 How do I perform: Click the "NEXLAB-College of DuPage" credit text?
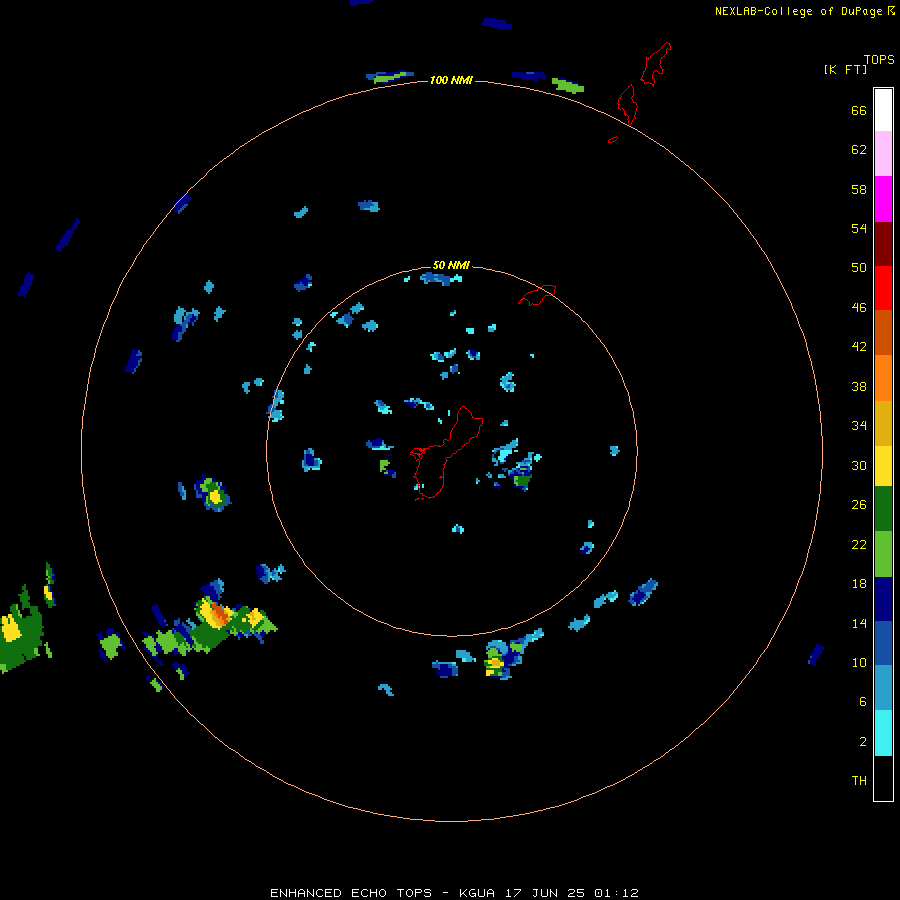[x=799, y=11]
